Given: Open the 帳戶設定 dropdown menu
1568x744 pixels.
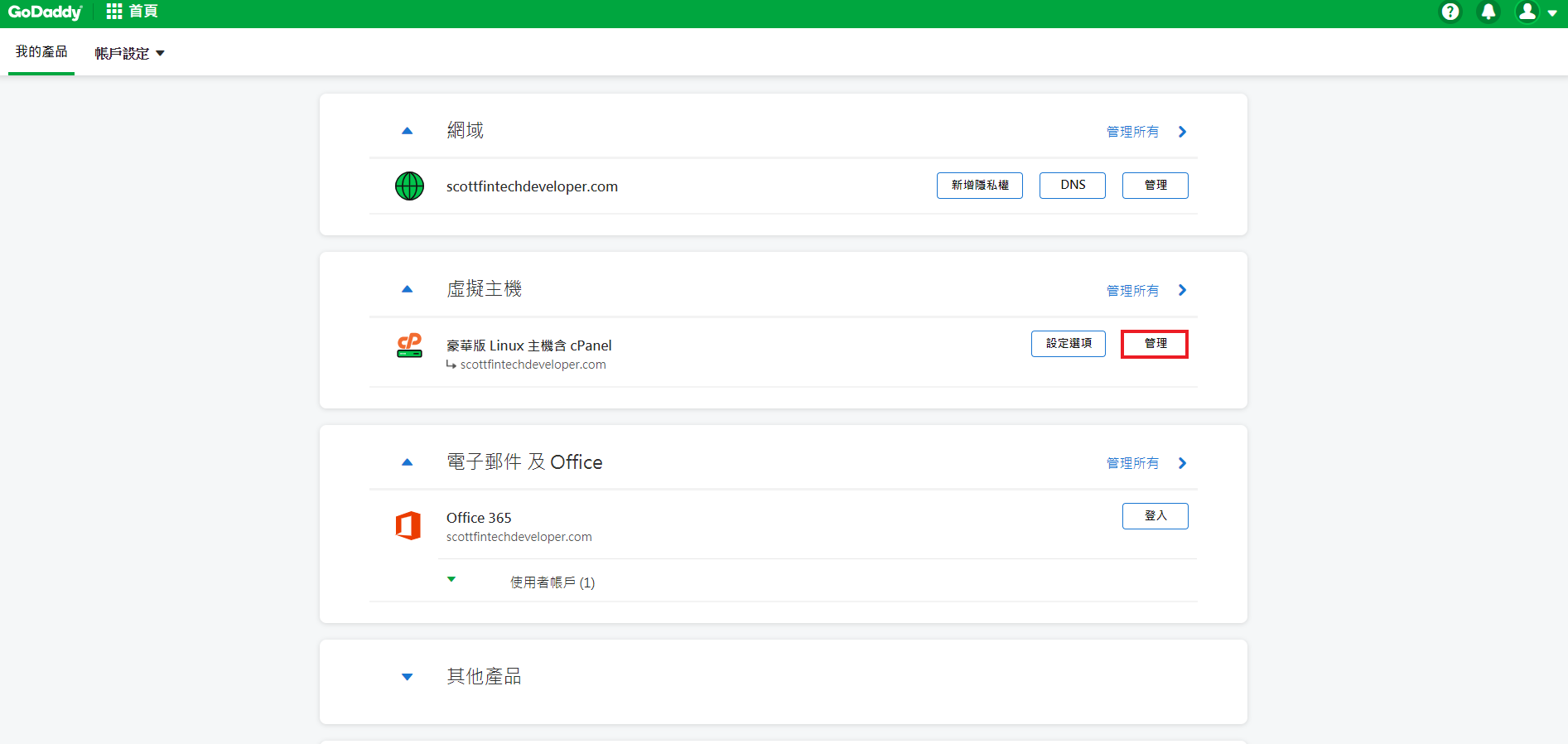Looking at the screenshot, I should click(129, 53).
